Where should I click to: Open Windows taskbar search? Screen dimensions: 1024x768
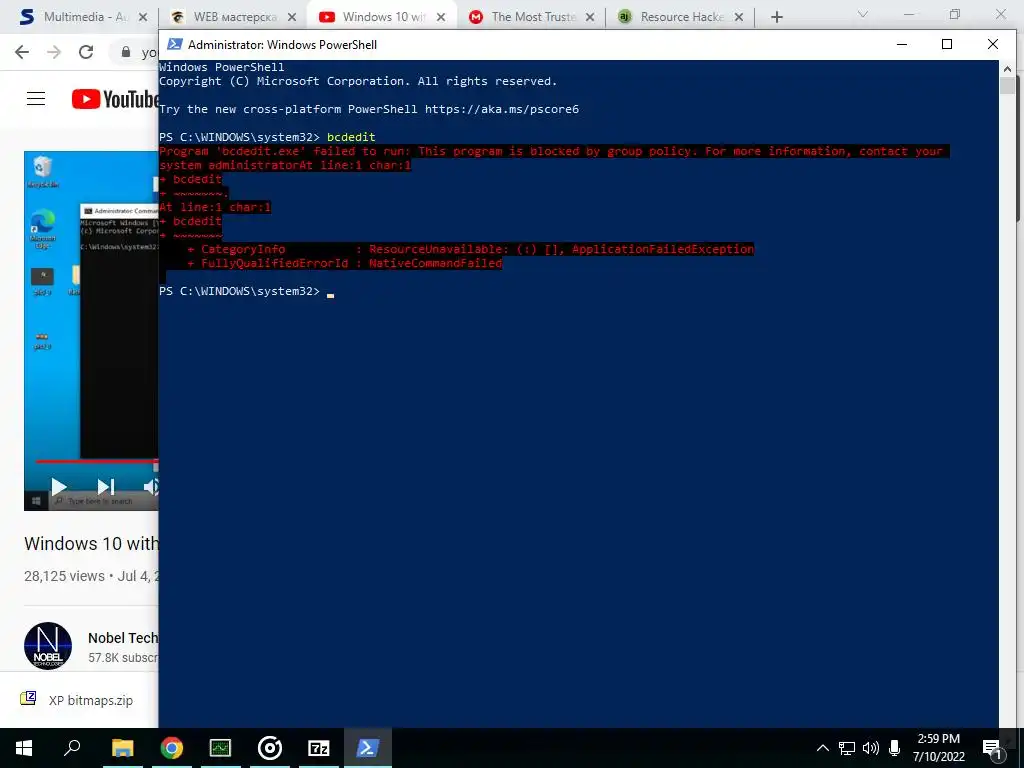pyautogui.click(x=72, y=748)
